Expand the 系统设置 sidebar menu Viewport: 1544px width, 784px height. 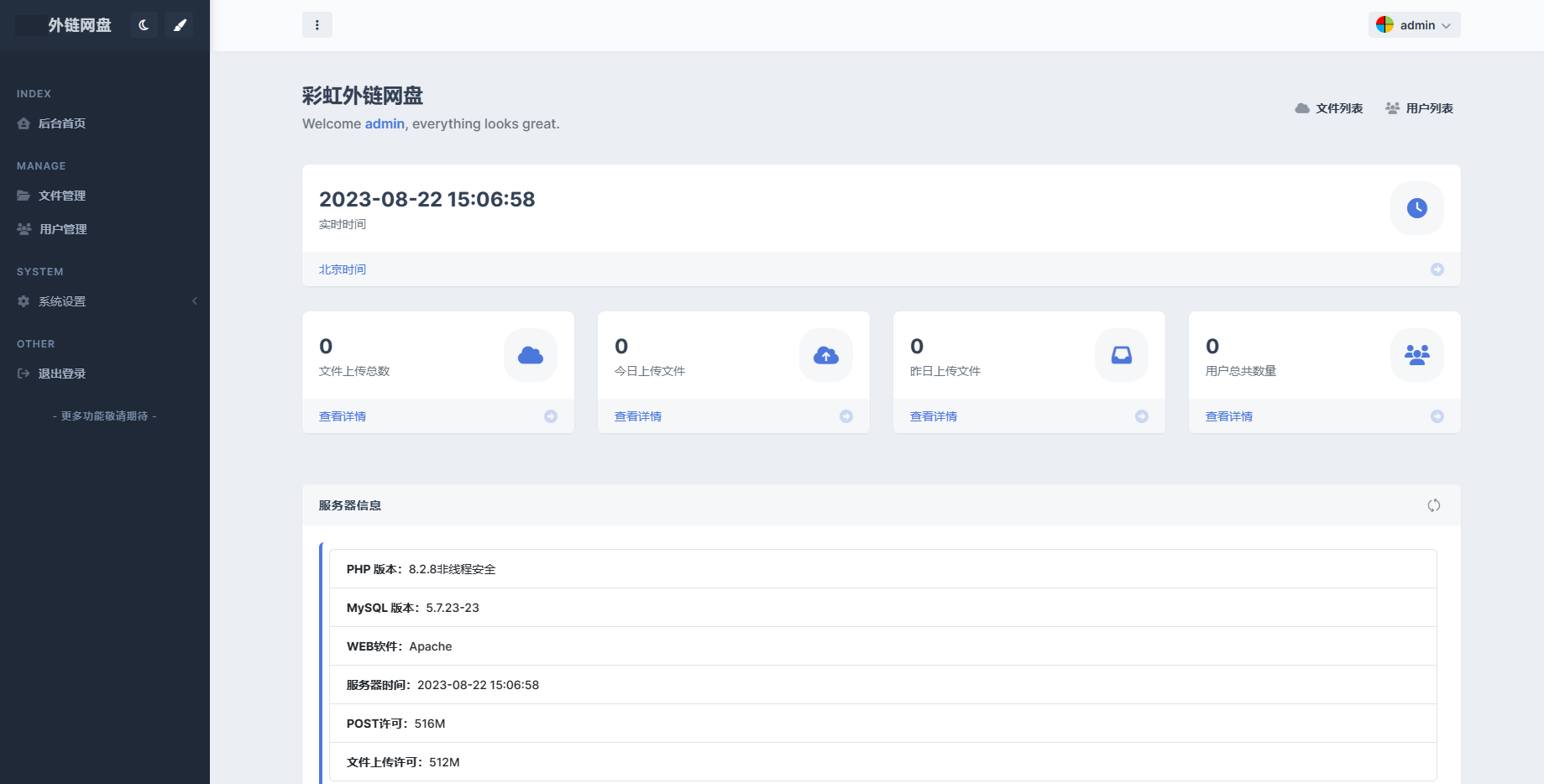(62, 301)
